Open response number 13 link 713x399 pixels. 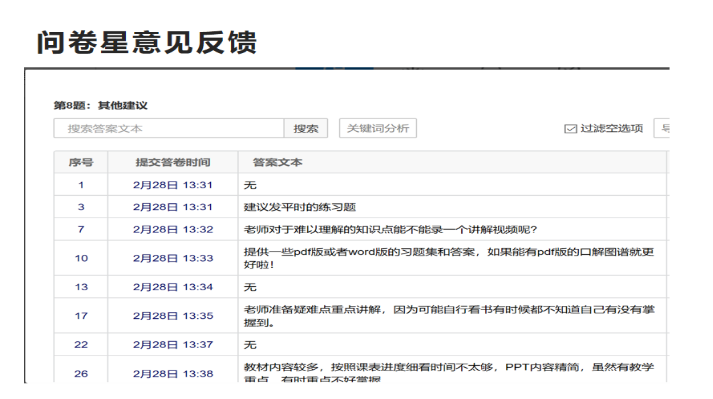pos(81,287)
